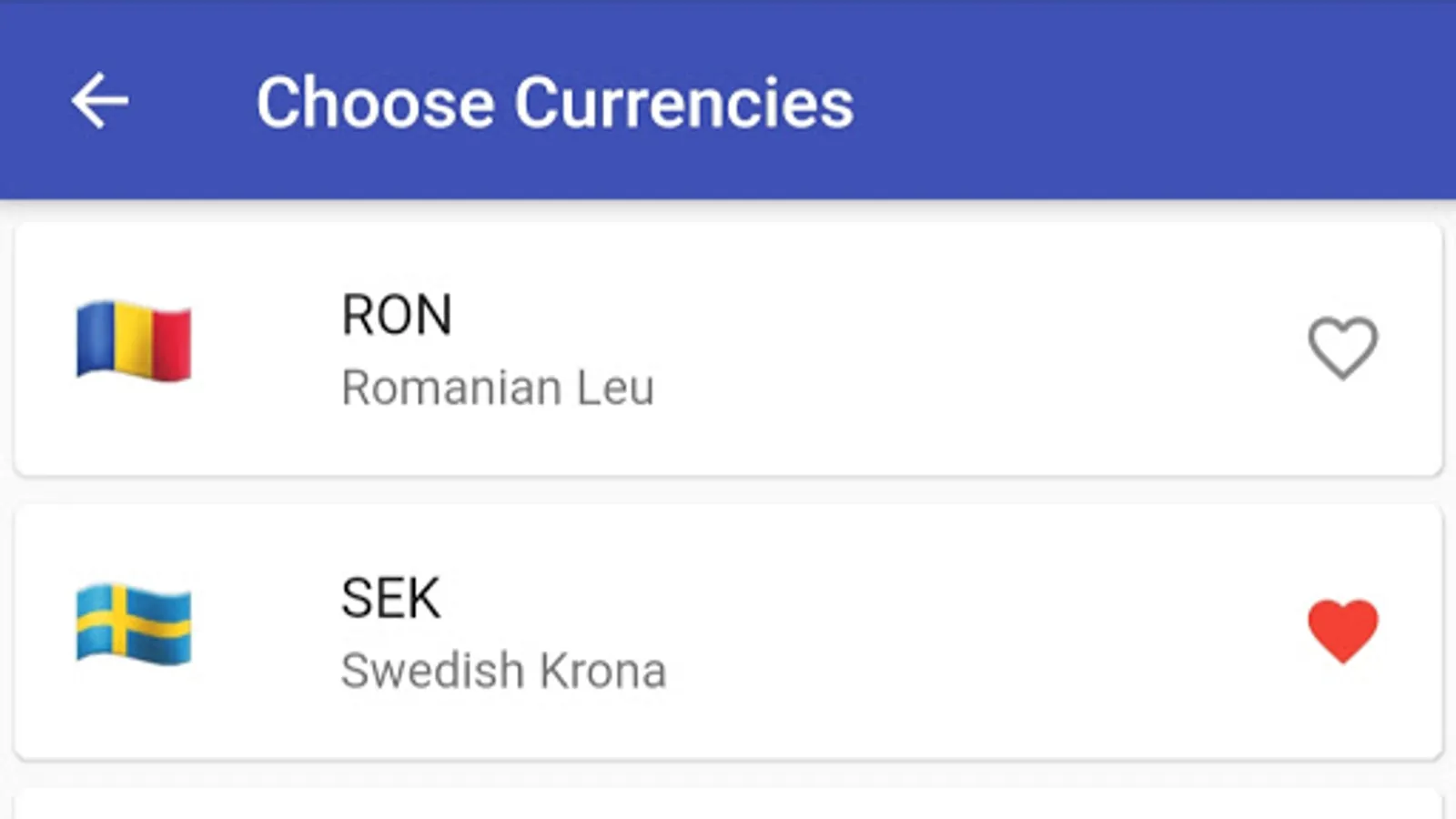Click the partially visible card at the bottom
Viewport: 1456px width, 819px height.
(x=728, y=805)
